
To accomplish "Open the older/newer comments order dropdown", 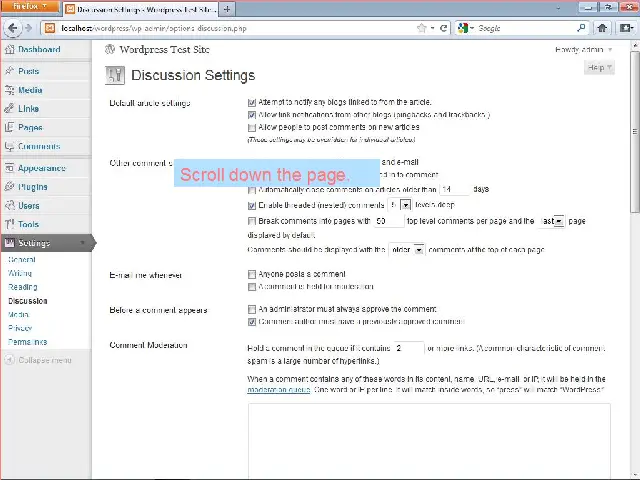I will pos(407,250).
